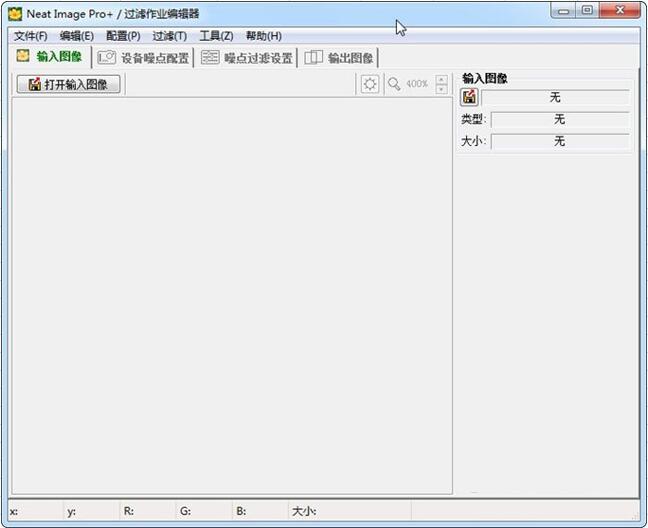
Task: Switch to the 输出图像 tab
Action: (x=339, y=57)
